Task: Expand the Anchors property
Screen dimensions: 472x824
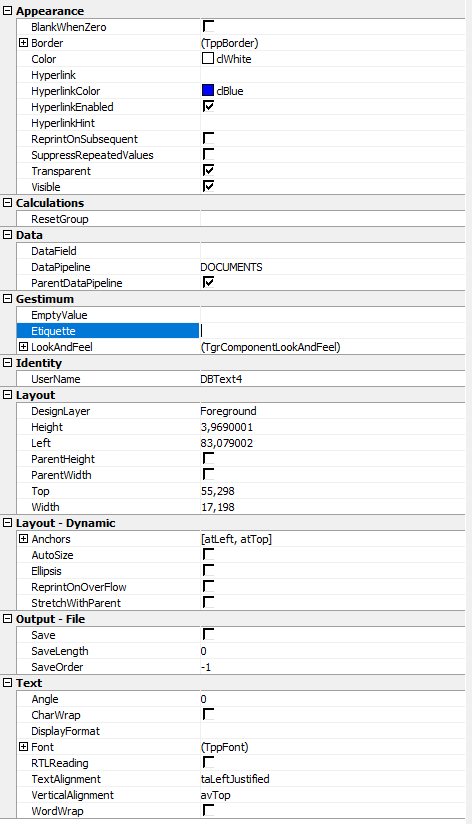Action: [x=23, y=539]
